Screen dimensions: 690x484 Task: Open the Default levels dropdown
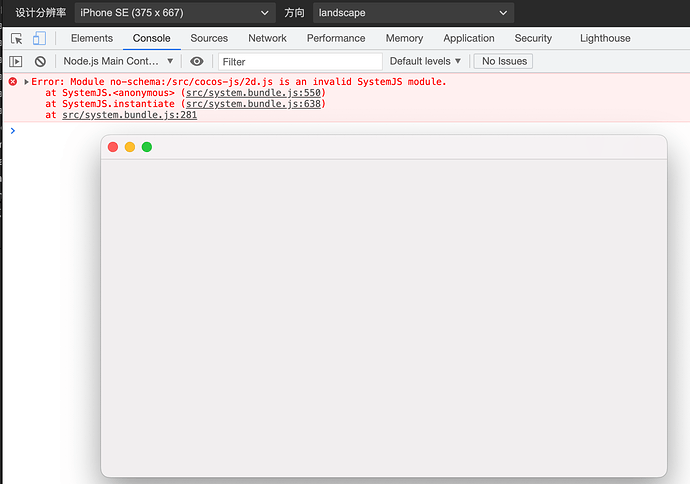pyautogui.click(x=425, y=61)
